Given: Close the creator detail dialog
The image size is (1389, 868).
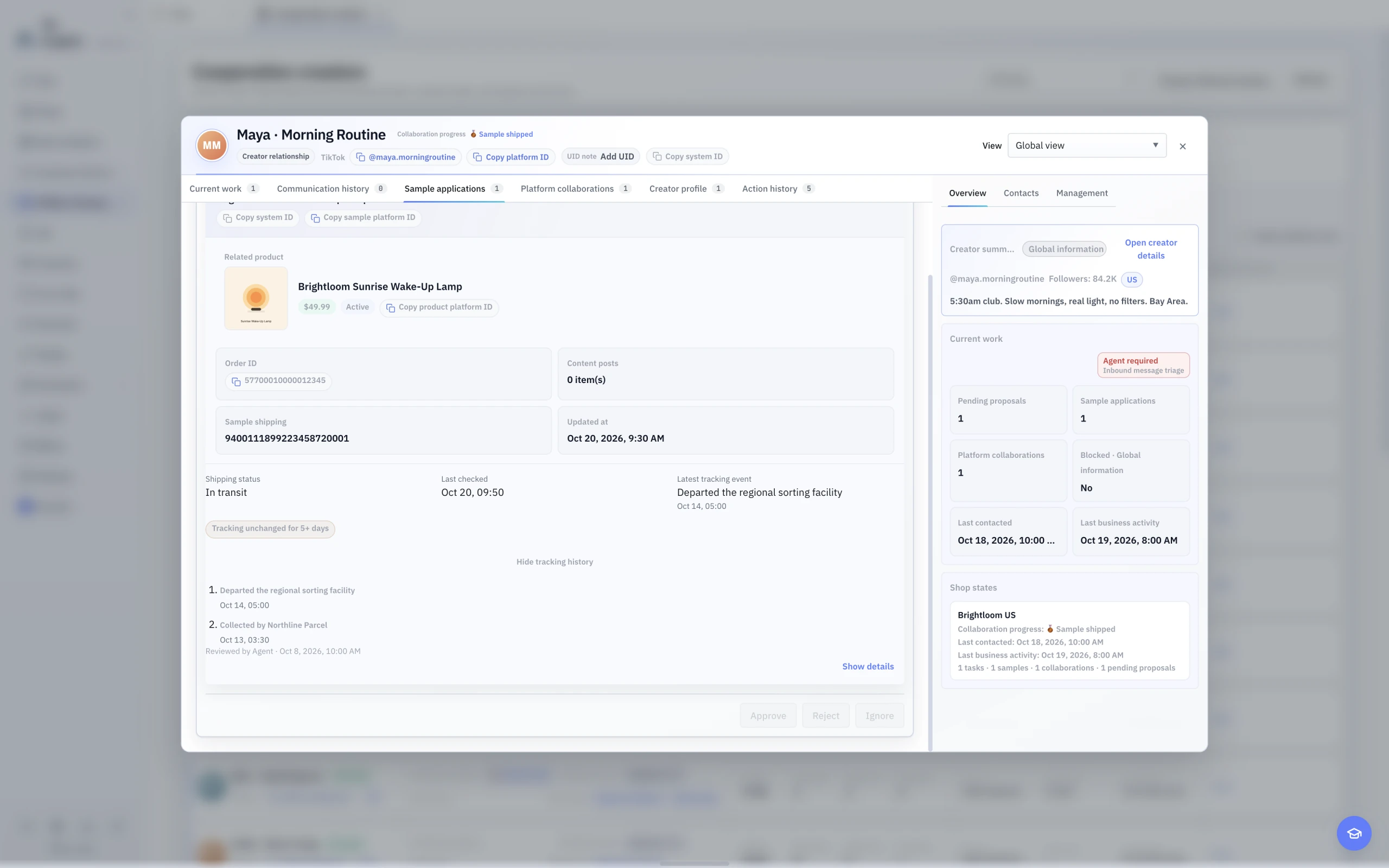Looking at the screenshot, I should coord(1182,146).
